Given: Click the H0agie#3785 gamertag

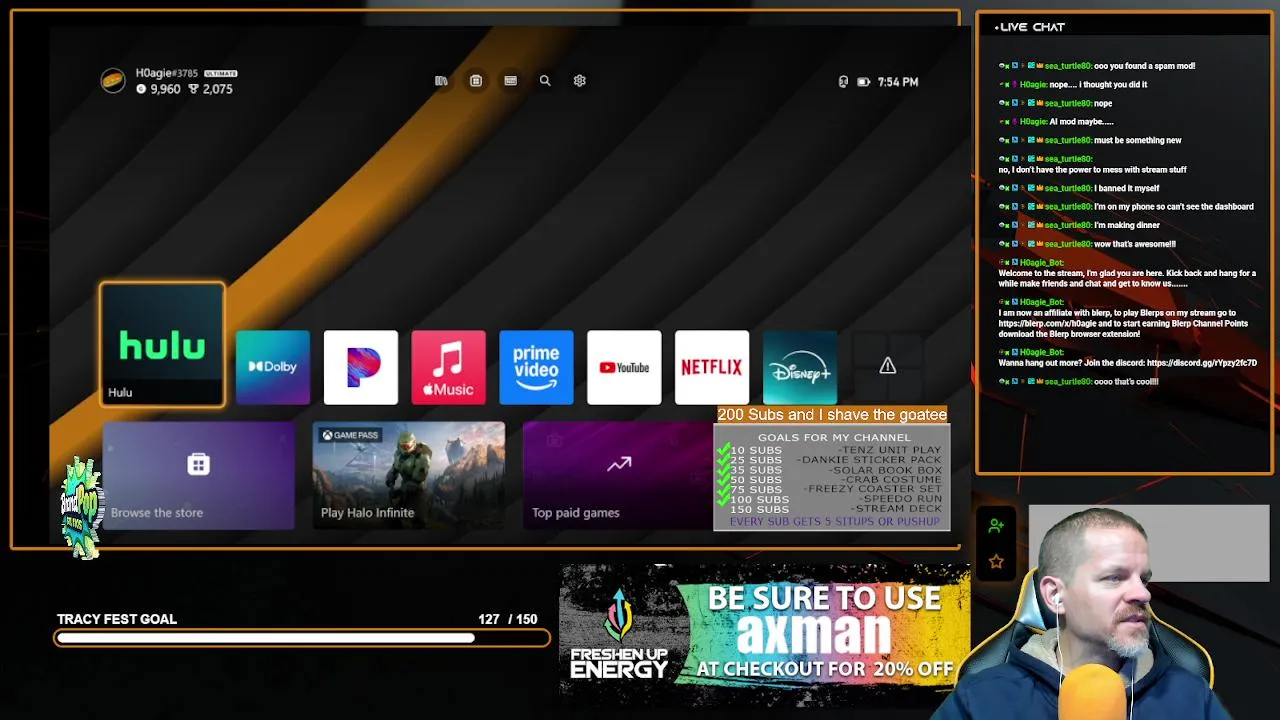Looking at the screenshot, I should (x=167, y=73).
